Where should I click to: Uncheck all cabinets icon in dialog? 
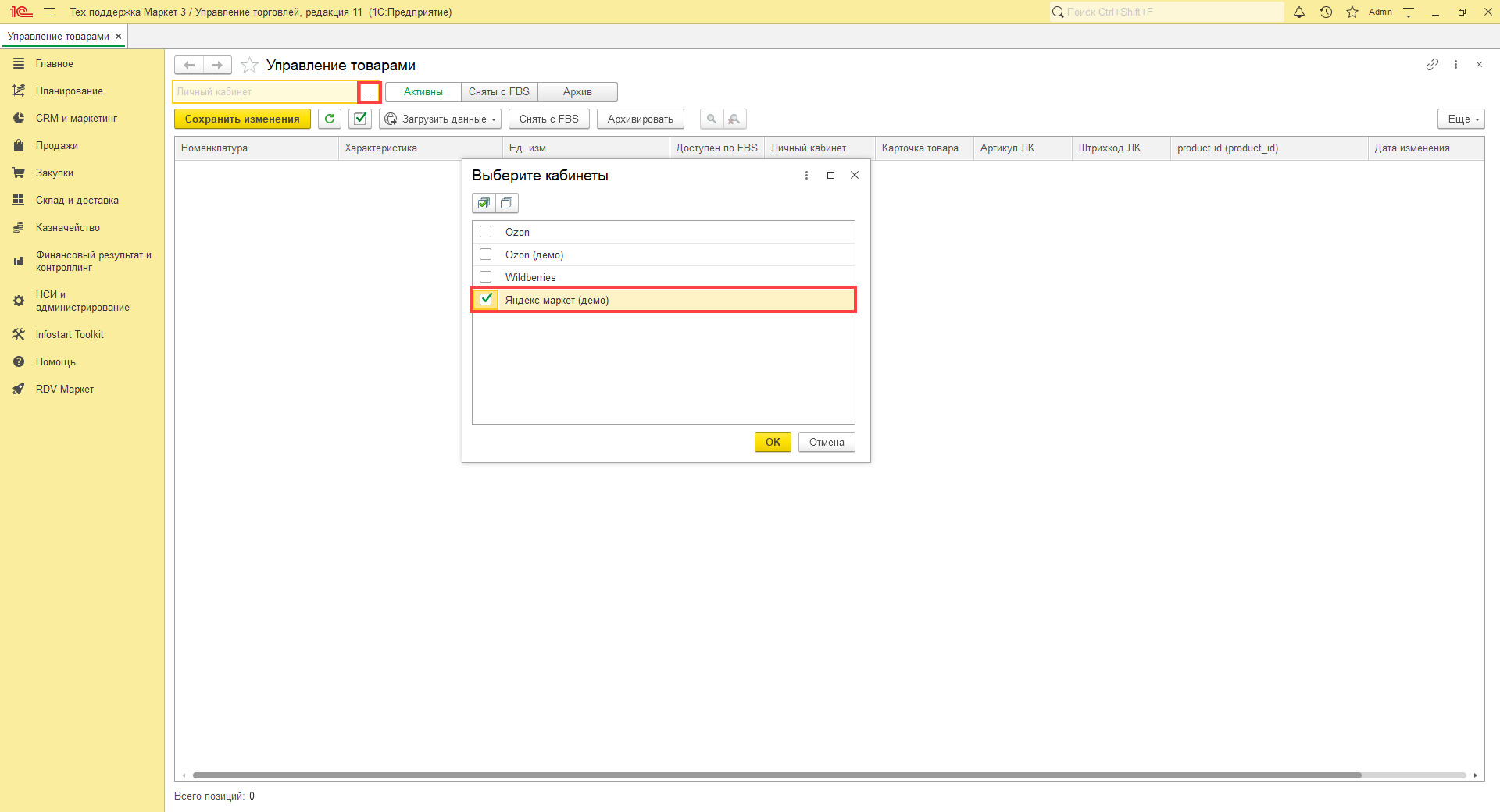(x=507, y=203)
